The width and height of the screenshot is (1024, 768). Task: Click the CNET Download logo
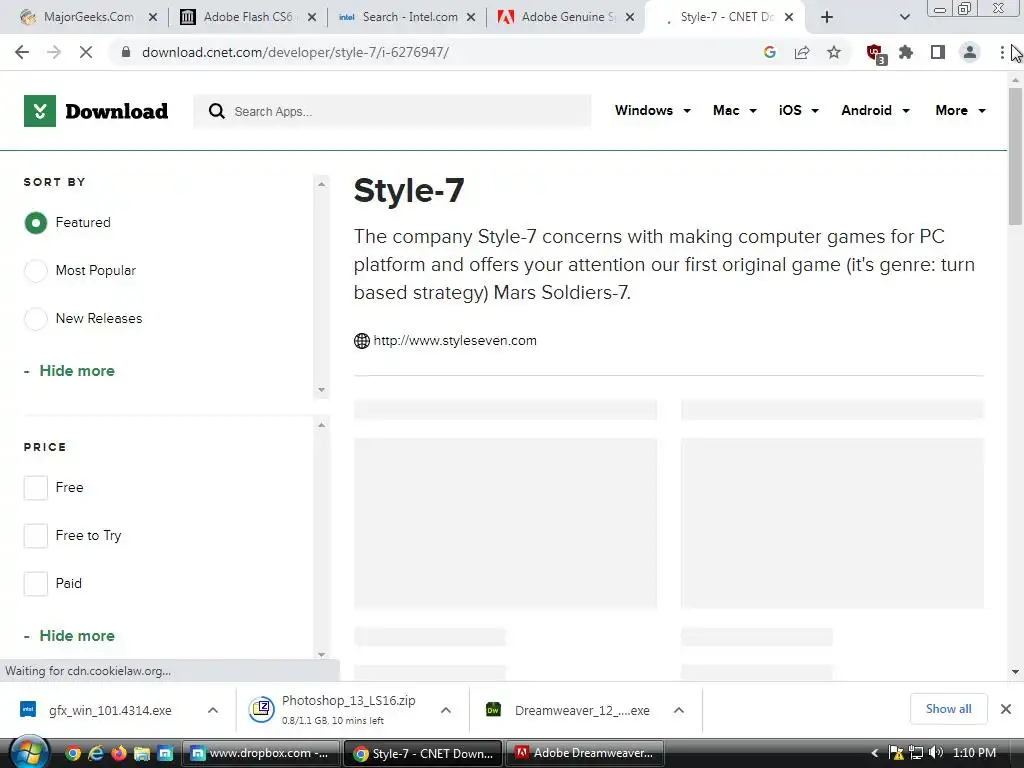96,111
